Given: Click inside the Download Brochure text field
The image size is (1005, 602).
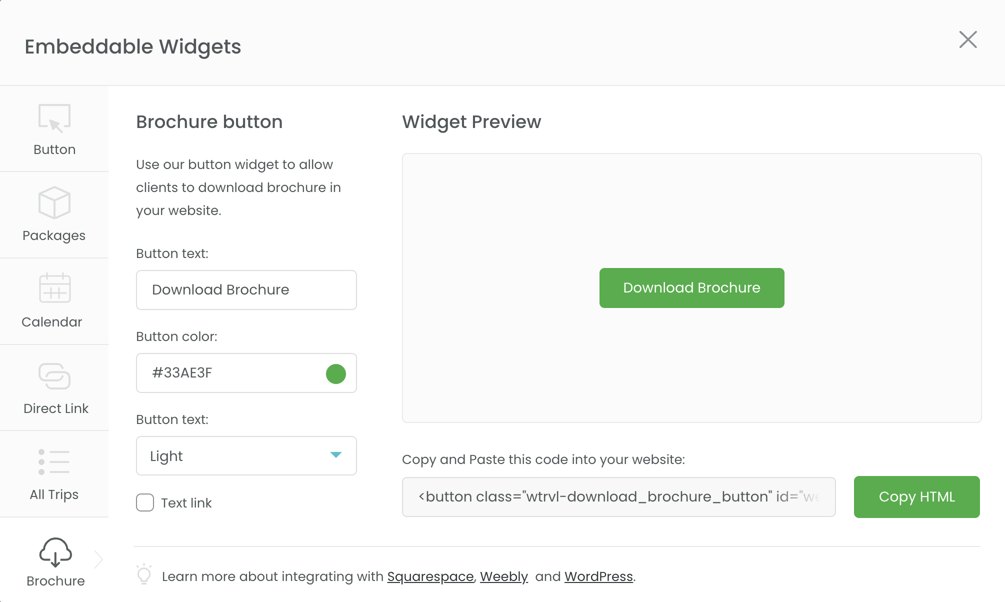Looking at the screenshot, I should pyautogui.click(x=246, y=289).
